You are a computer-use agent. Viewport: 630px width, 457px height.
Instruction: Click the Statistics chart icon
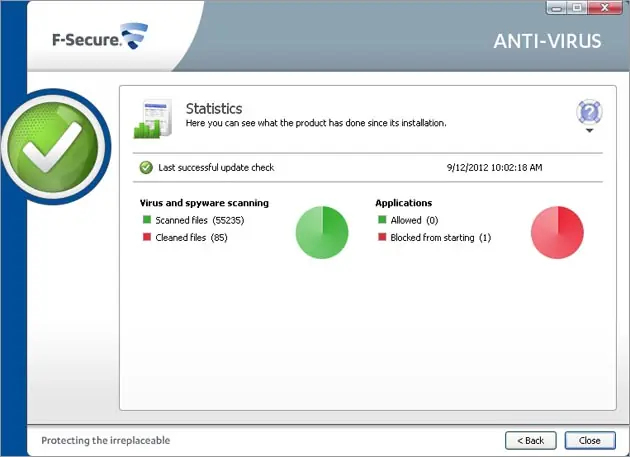[x=153, y=119]
